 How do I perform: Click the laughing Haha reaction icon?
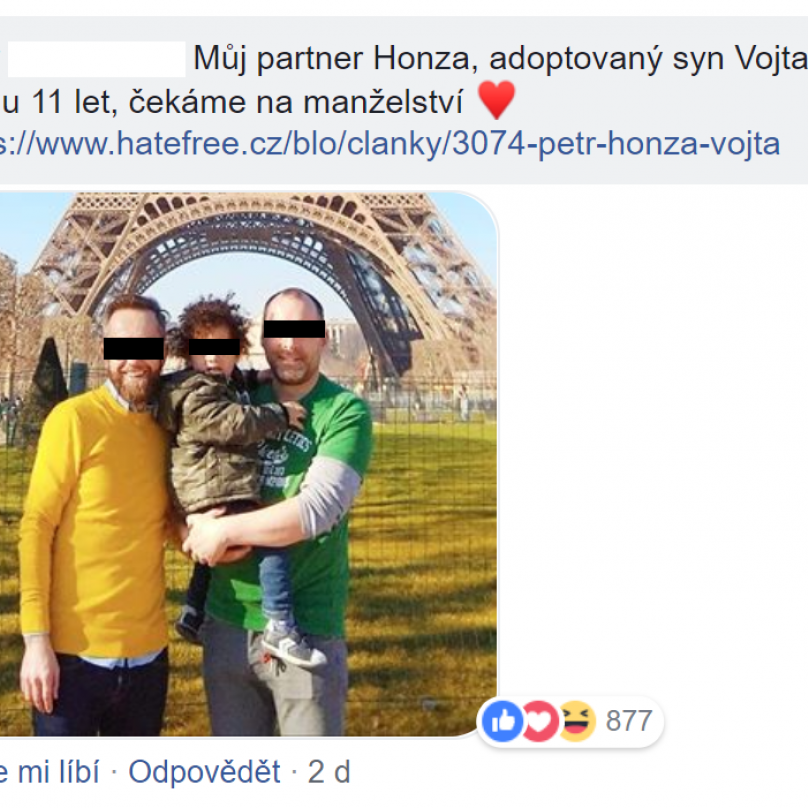578,721
